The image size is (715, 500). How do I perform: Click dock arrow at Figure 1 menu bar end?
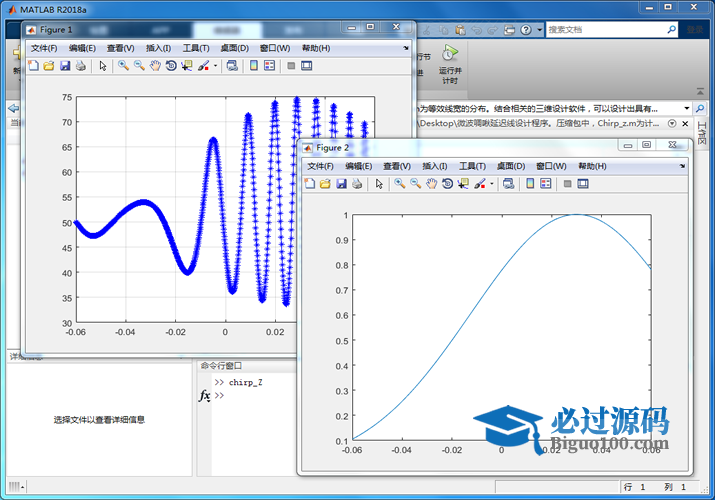click(406, 48)
